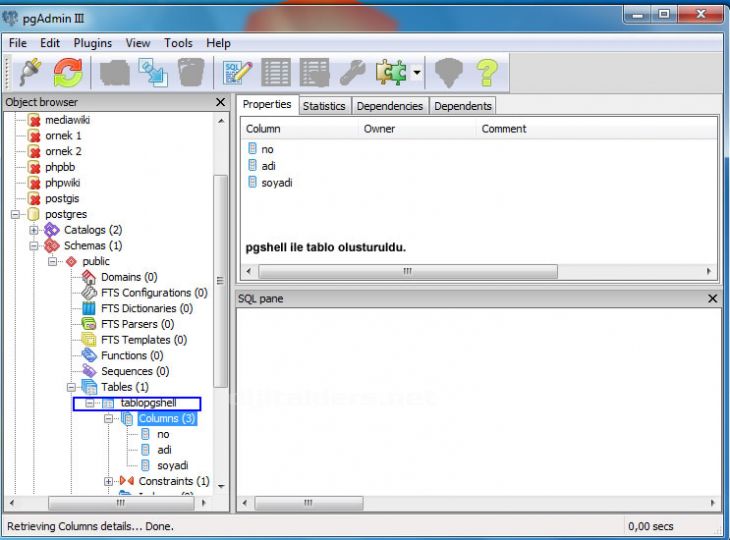Click the guru hint toolbar icon
The image size is (730, 540).
(x=448, y=73)
